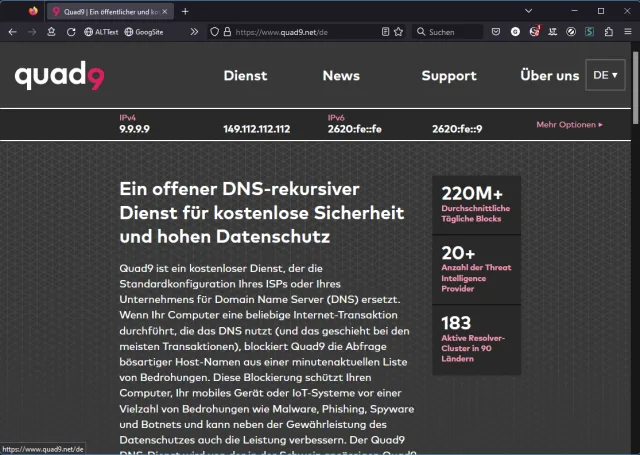Click the 220M+ statistic value
The image size is (640, 455).
[472, 193]
